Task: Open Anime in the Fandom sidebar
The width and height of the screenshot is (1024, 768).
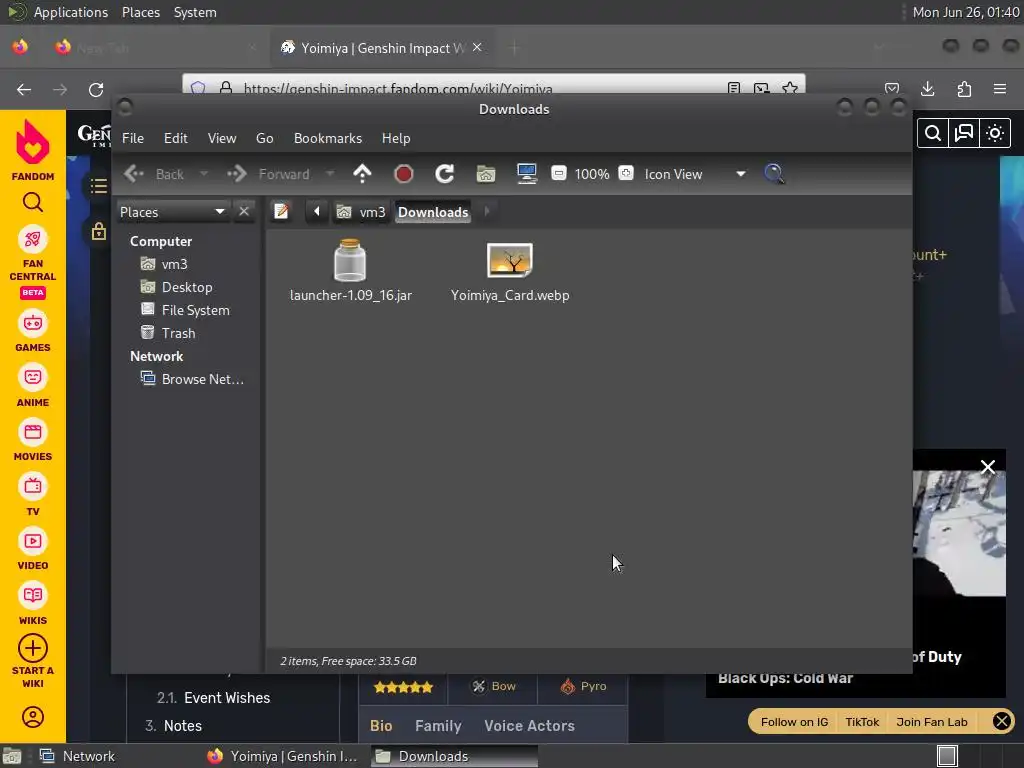Action: point(33,387)
